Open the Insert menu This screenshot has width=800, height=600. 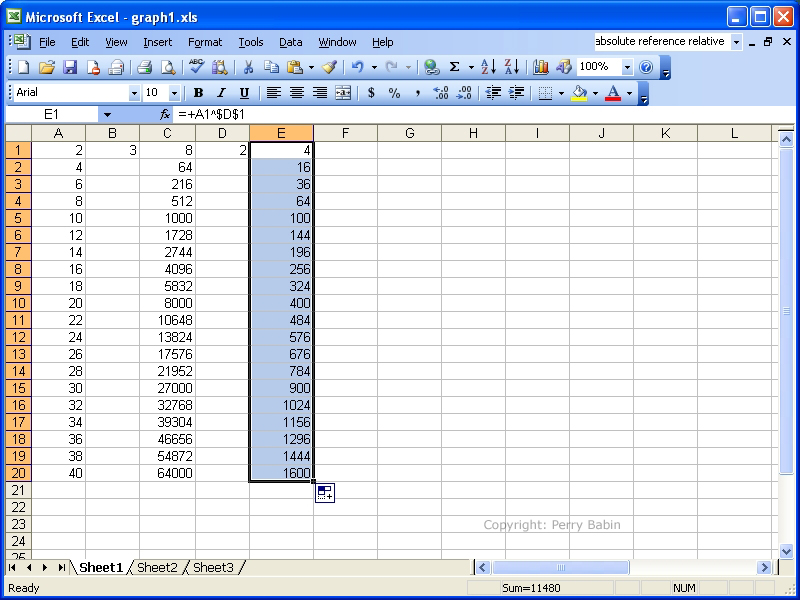pos(157,42)
